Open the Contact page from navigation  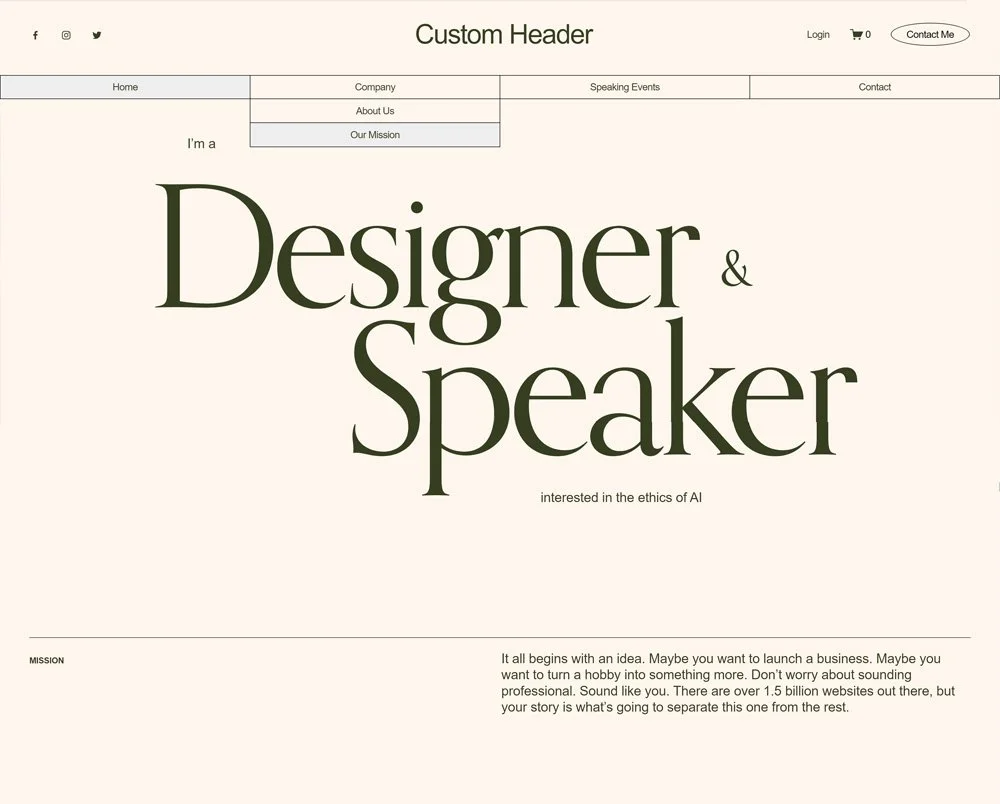coord(874,87)
